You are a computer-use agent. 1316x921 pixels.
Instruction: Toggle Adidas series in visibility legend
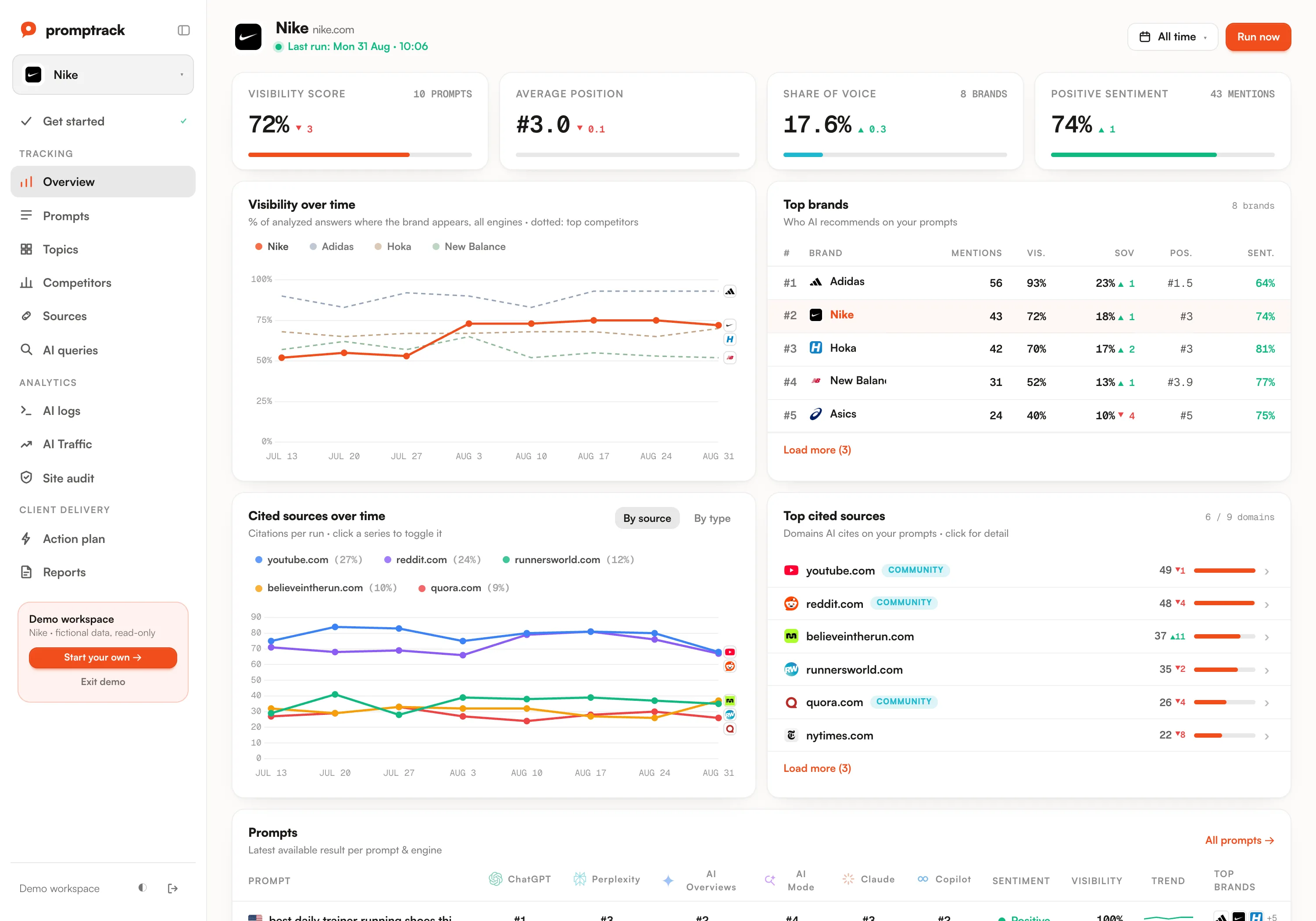click(x=331, y=247)
